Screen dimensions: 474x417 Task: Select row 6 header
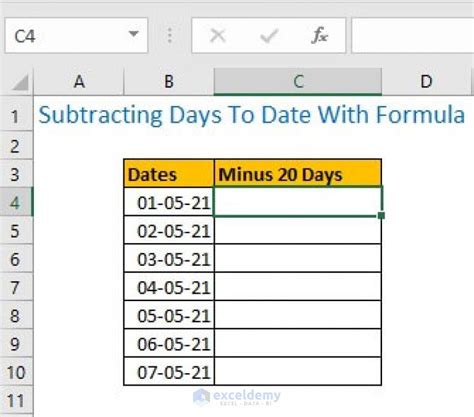coord(16,259)
